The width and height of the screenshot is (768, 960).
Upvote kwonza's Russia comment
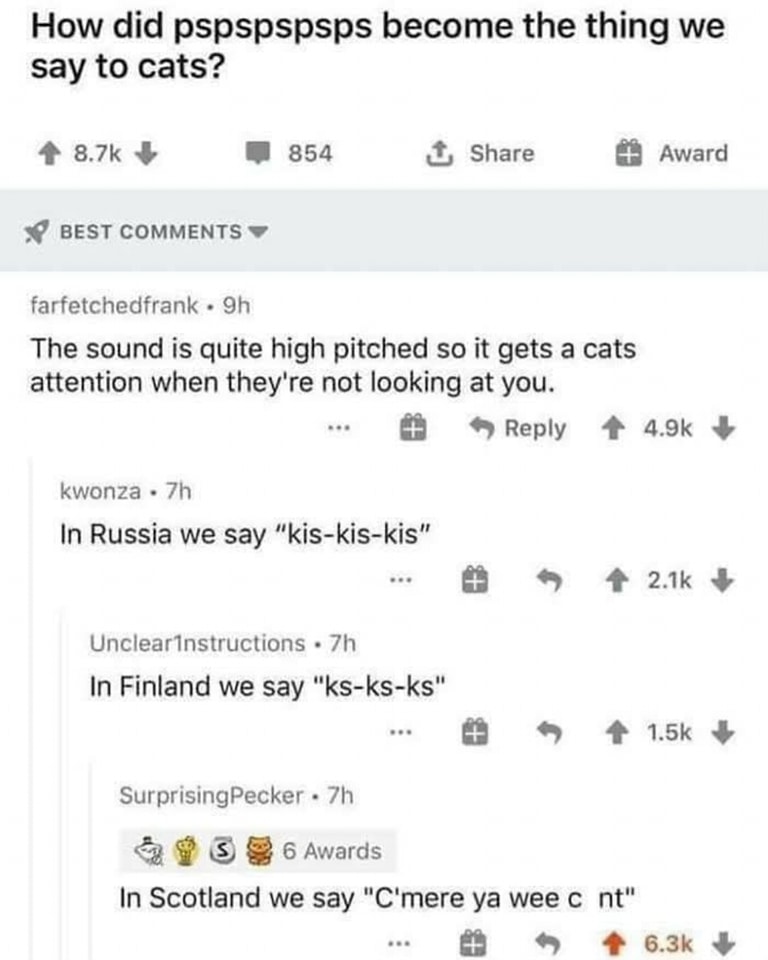pyautogui.click(x=618, y=579)
